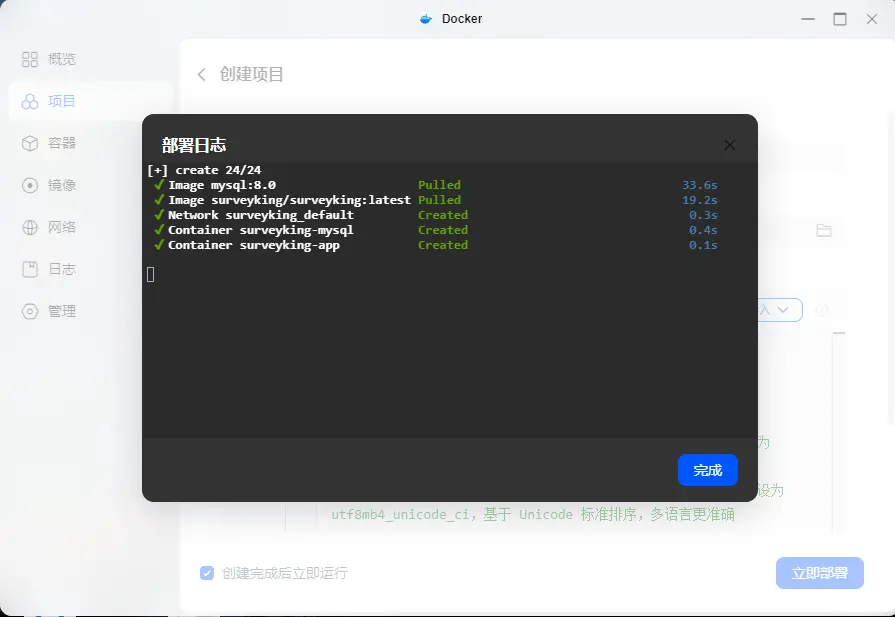This screenshot has height=617, width=895.
Task: Click the 创建项目 page title
Action: point(251,74)
